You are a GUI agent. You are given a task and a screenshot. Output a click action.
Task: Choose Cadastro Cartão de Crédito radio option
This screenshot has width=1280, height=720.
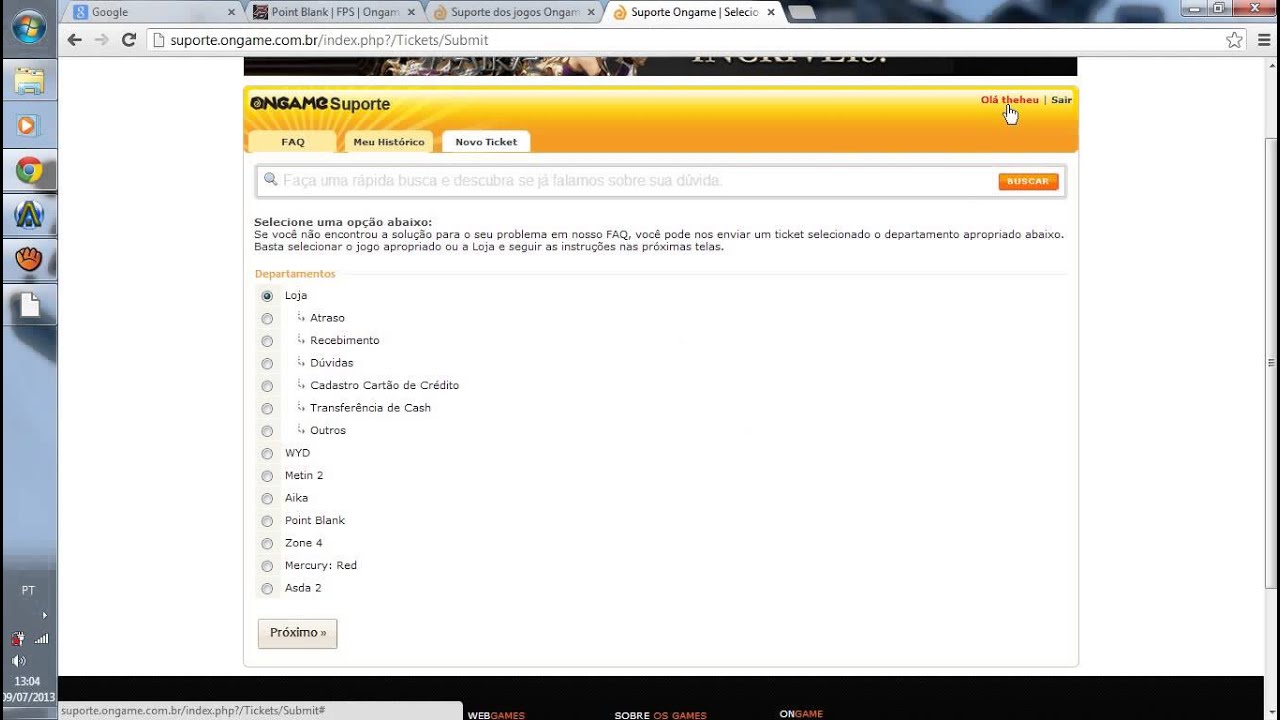coord(267,386)
